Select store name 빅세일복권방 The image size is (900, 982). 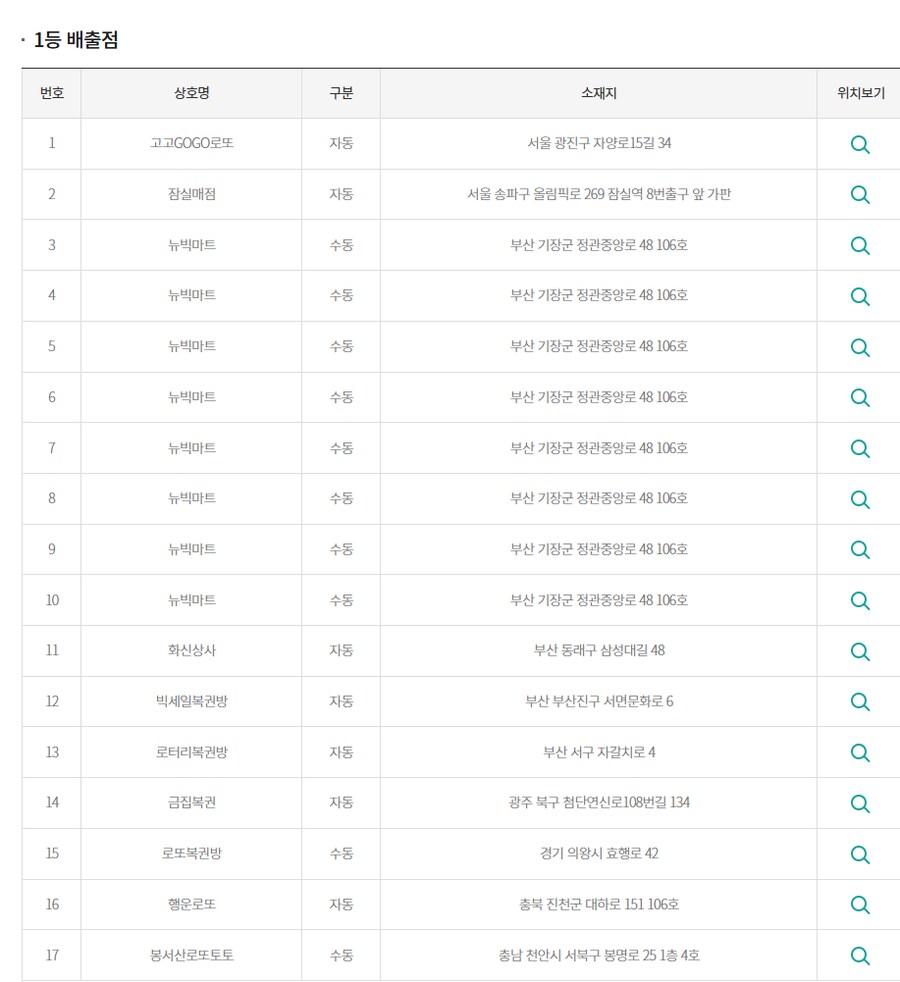pos(191,701)
